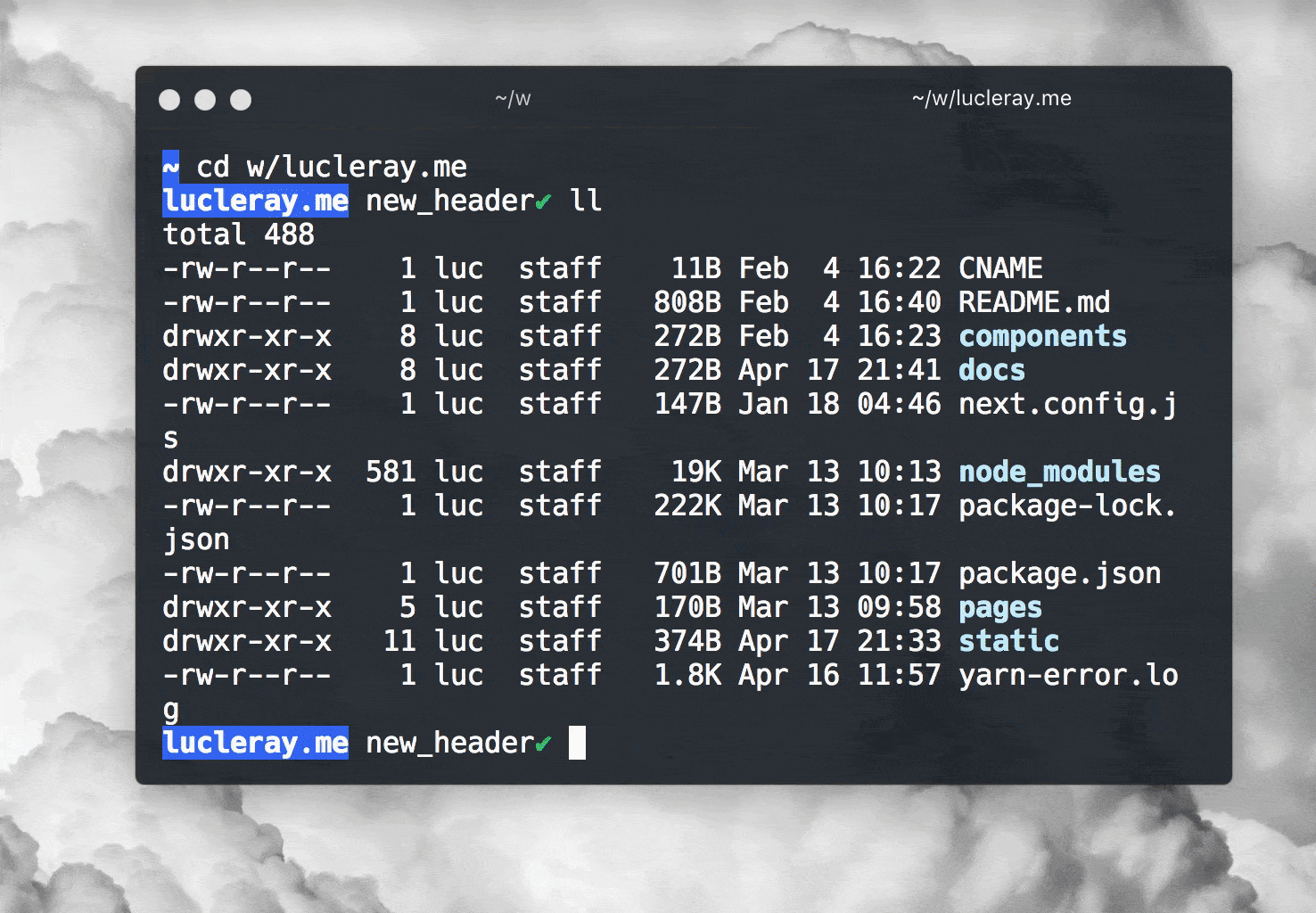The image size is (1316, 913).
Task: Click the green checkmark before 'll'
Action: tap(543, 202)
